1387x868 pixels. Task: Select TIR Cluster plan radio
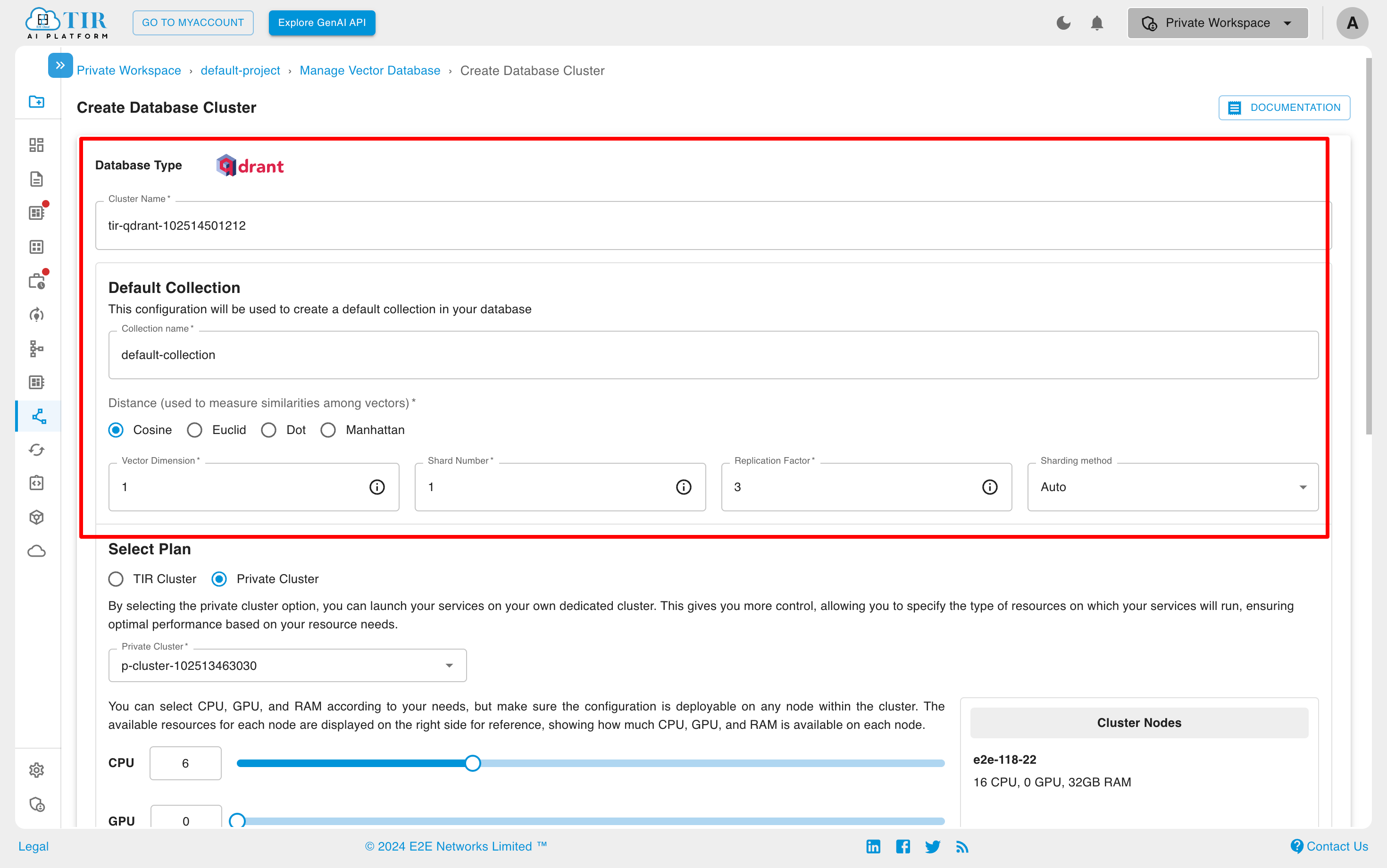point(116,579)
